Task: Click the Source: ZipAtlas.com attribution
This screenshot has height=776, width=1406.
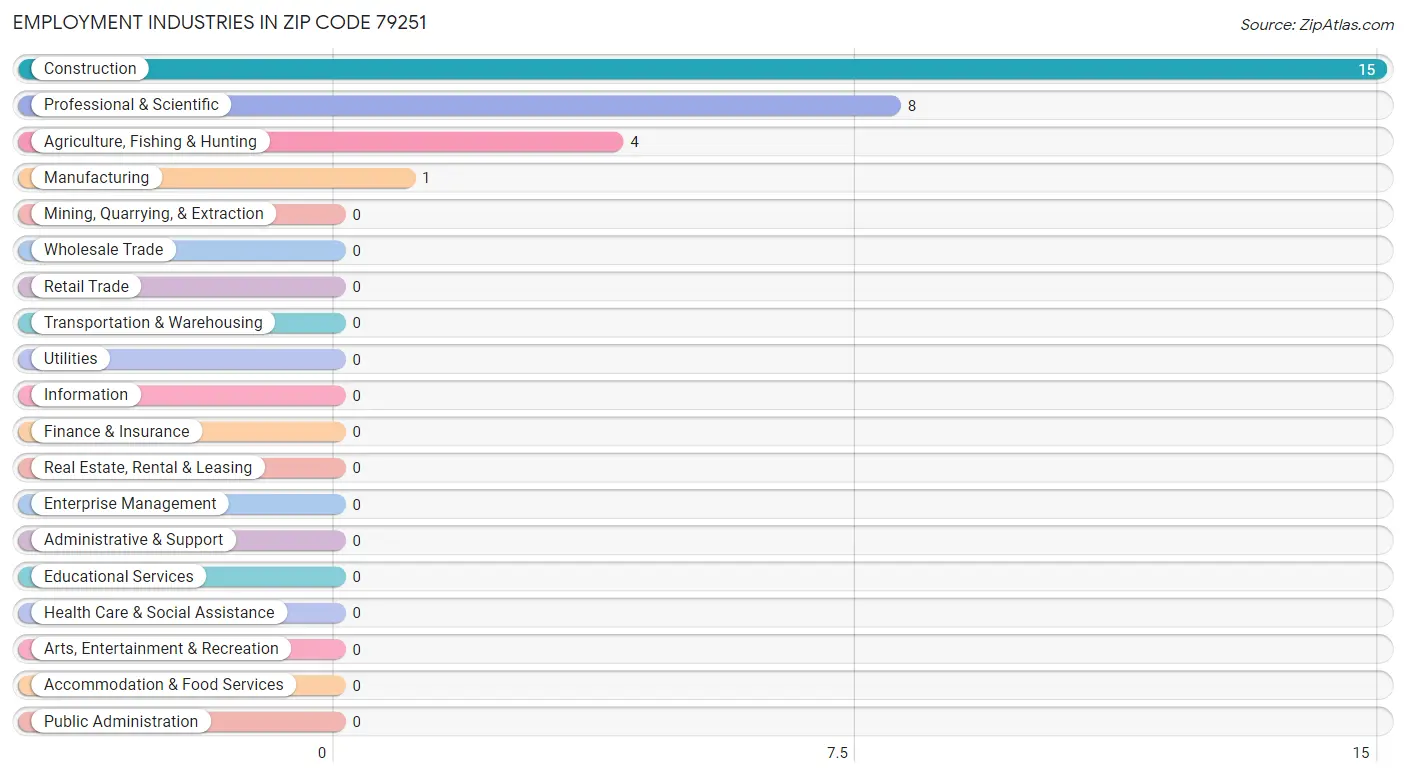Action: pyautogui.click(x=1317, y=25)
